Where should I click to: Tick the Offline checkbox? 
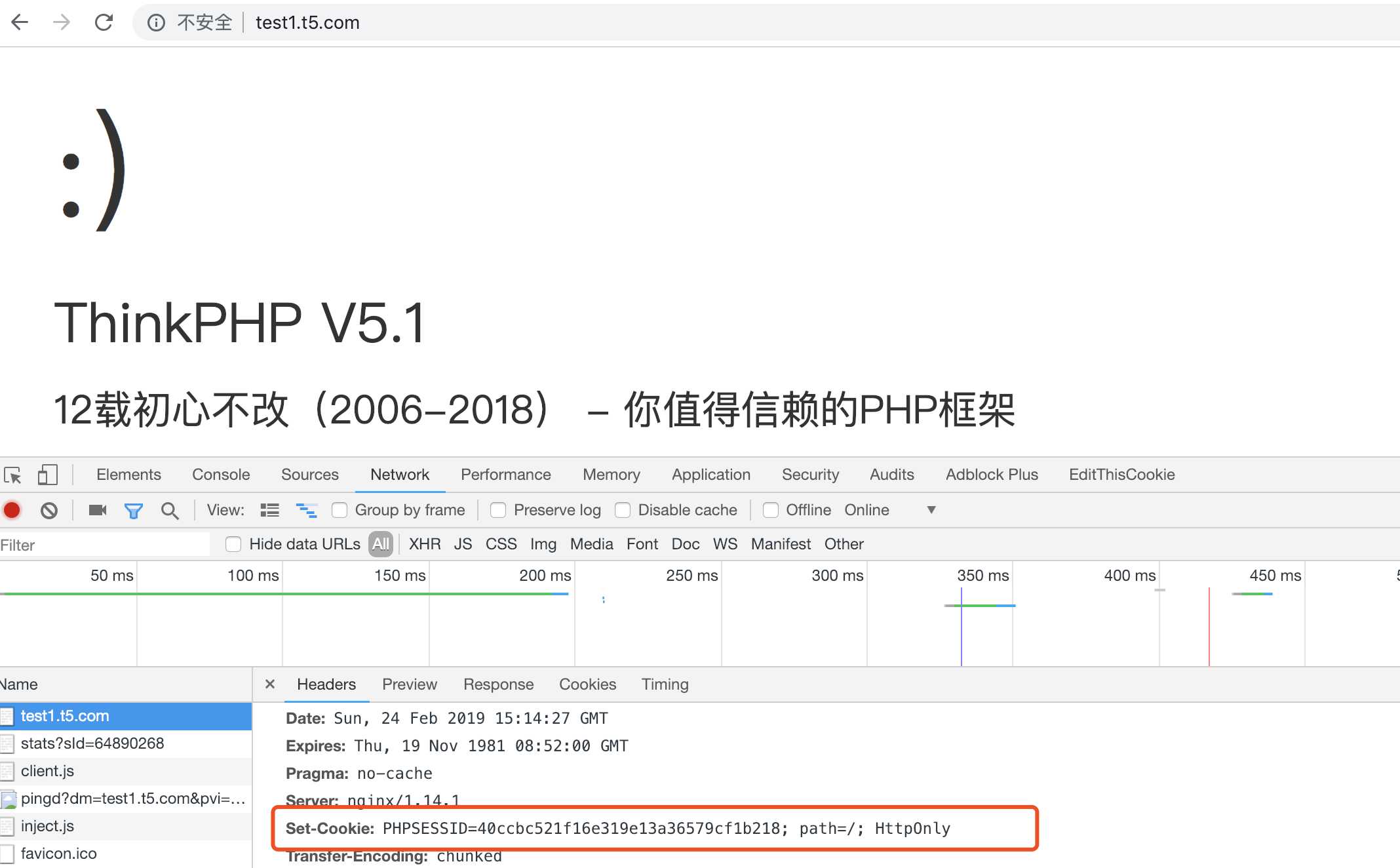click(x=771, y=510)
